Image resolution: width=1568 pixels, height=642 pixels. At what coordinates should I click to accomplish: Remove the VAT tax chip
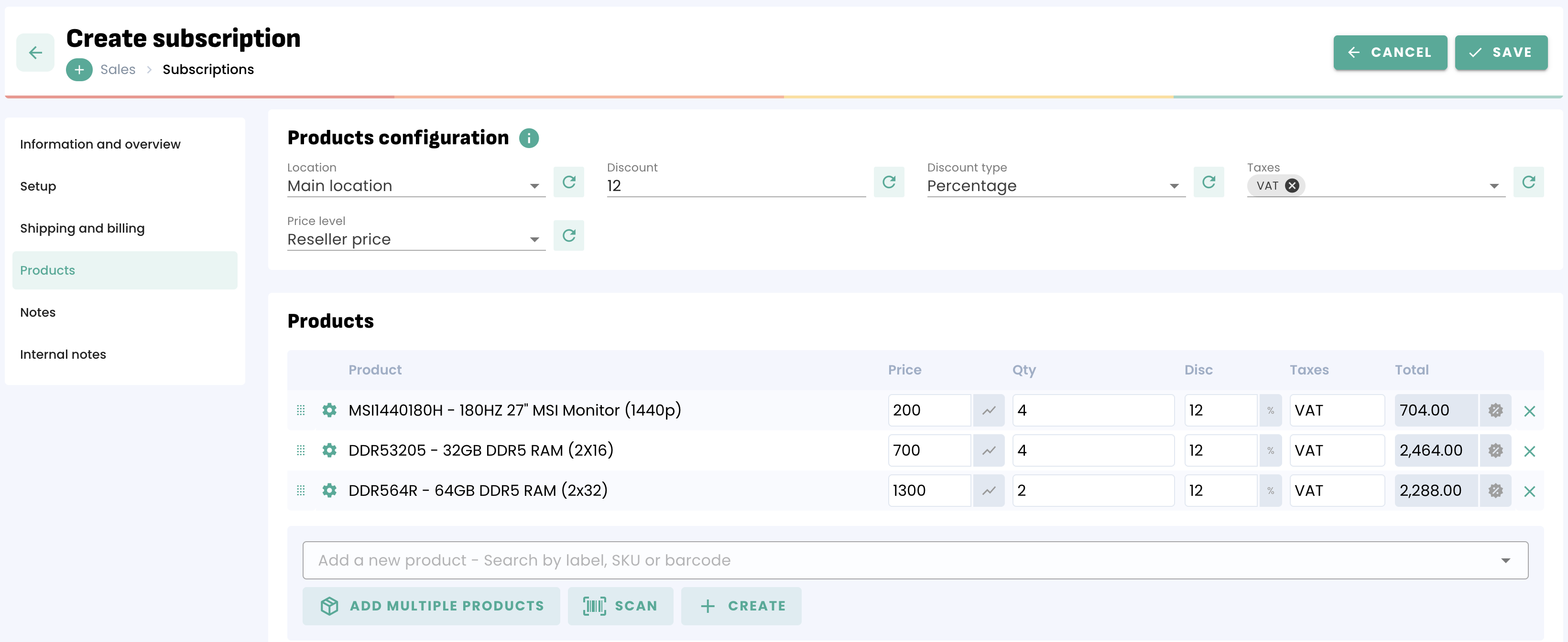coord(1292,186)
